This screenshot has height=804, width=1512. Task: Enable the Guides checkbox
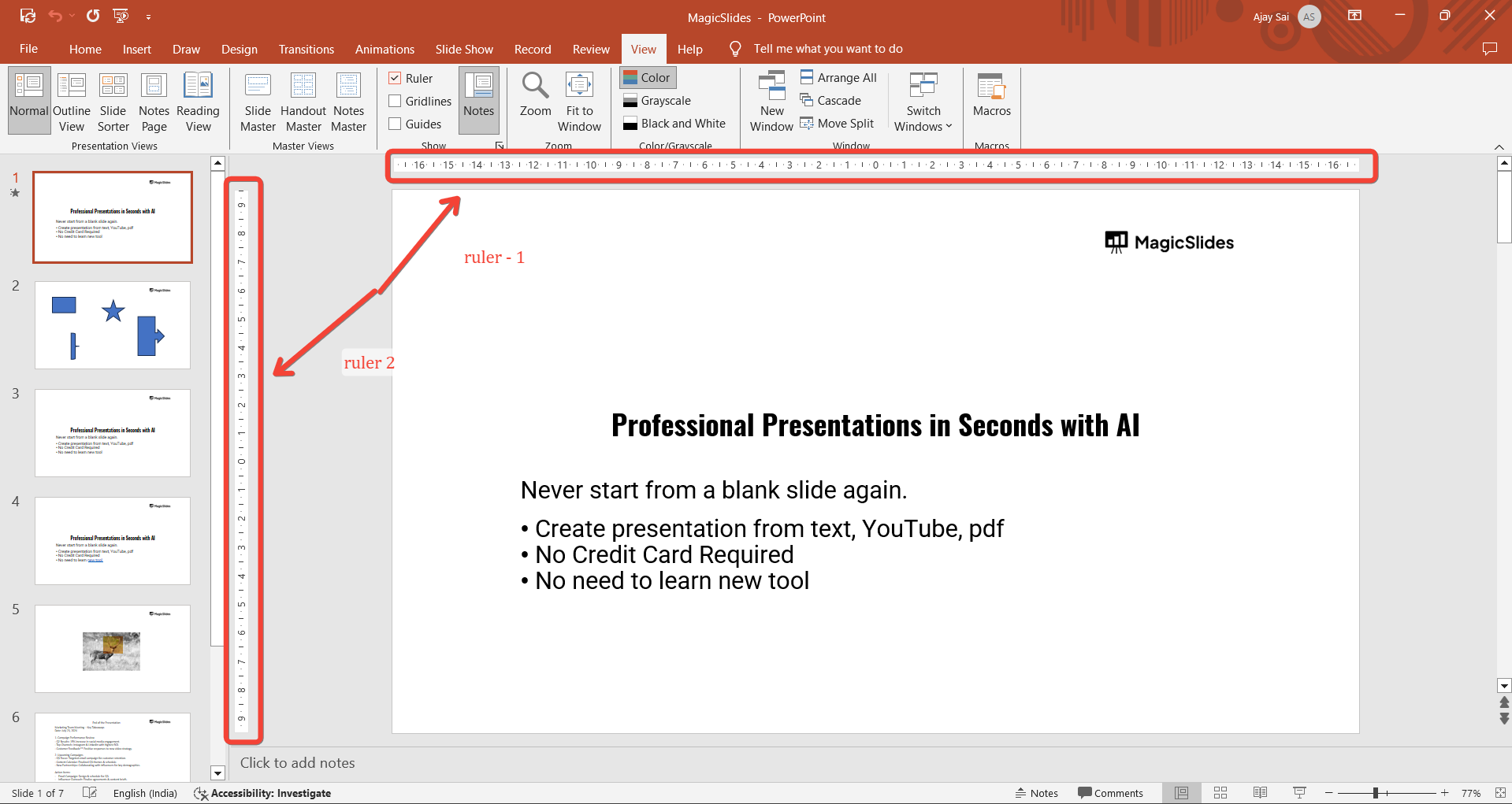[396, 124]
